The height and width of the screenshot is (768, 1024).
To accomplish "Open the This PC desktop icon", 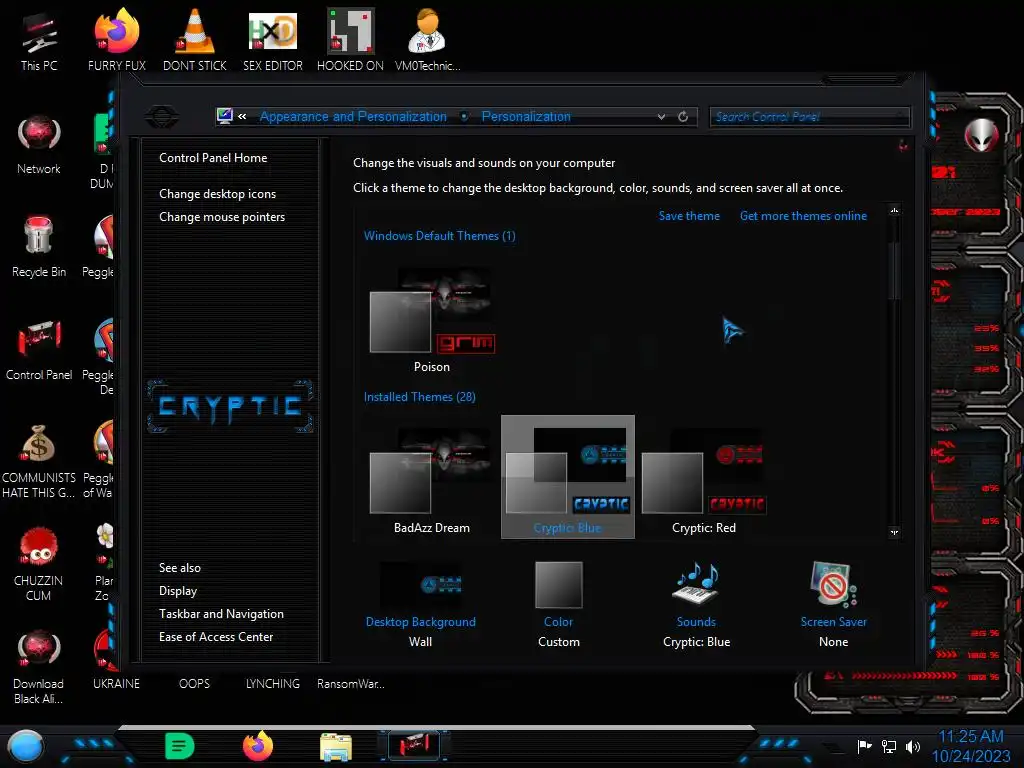I will click(39, 39).
